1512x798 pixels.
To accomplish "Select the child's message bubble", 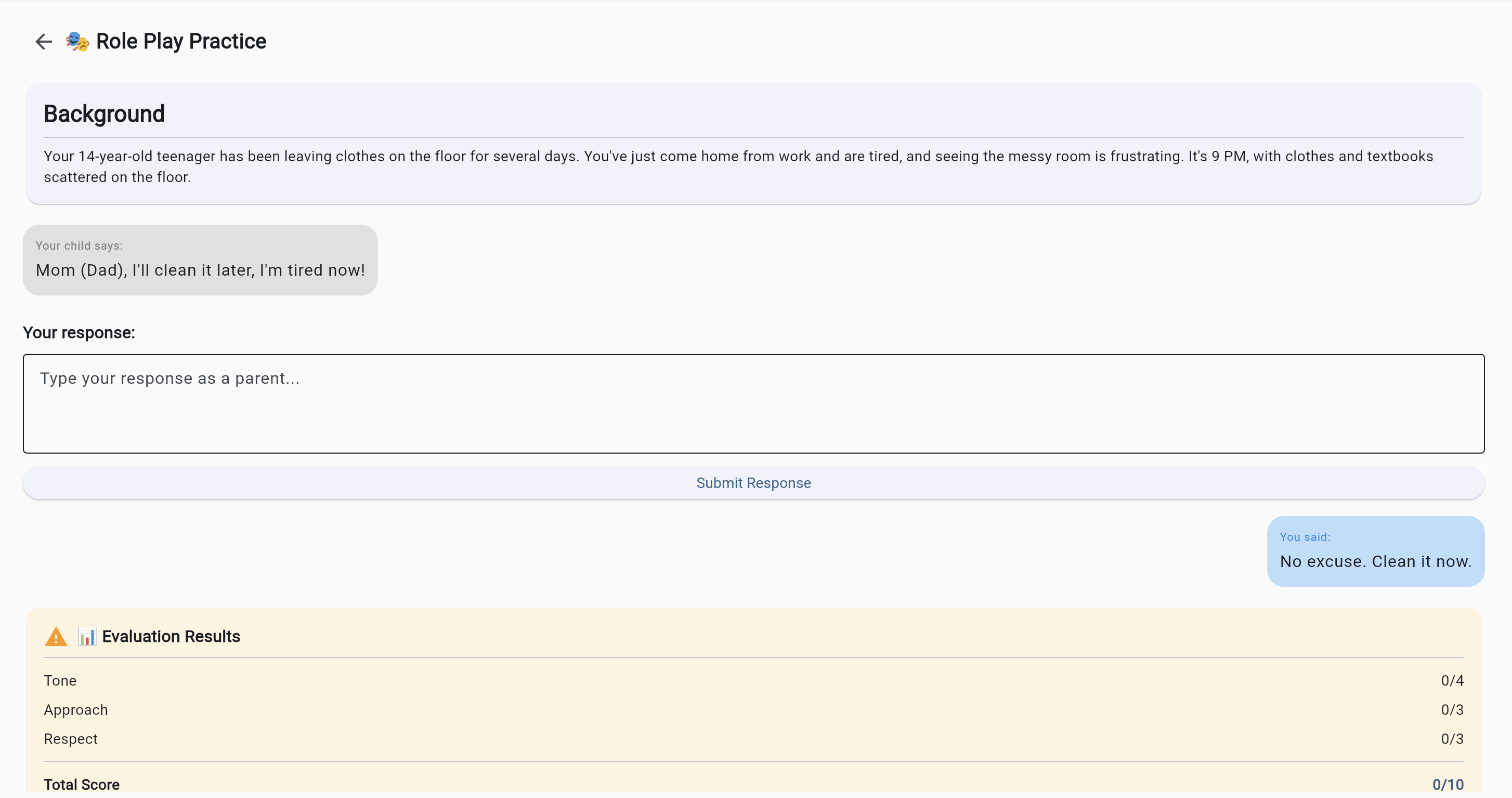I will (x=200, y=260).
